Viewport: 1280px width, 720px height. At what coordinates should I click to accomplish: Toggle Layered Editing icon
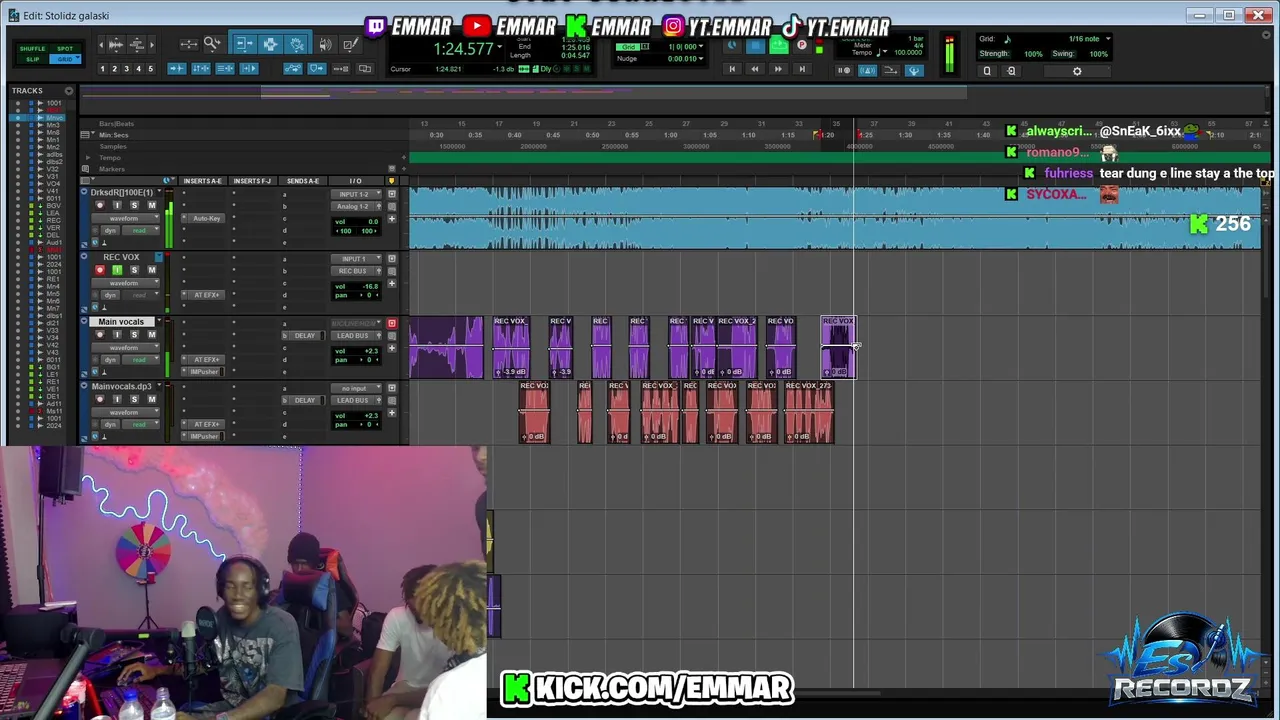[365, 69]
